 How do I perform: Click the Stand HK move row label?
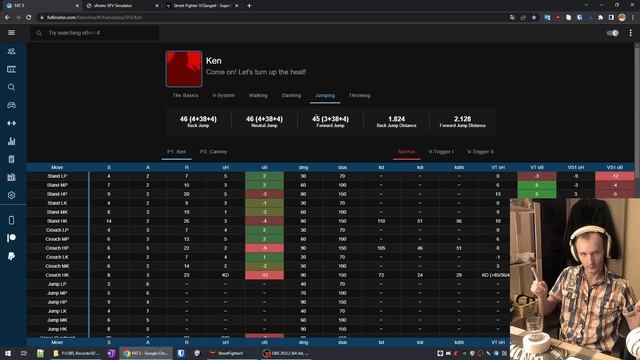click(x=57, y=221)
